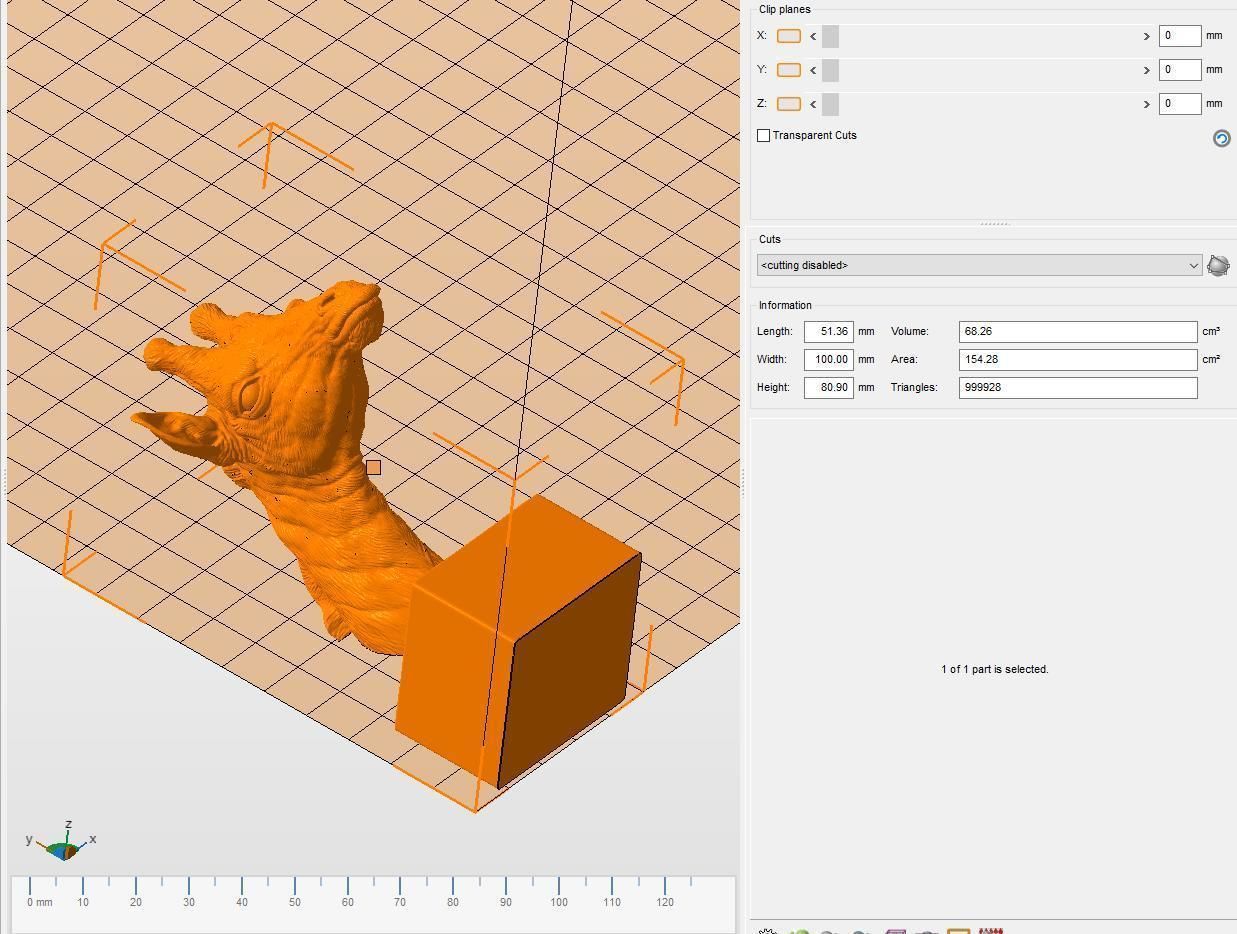Click the Height field showing 80.90
The width and height of the screenshot is (1237, 934).
coord(829,387)
